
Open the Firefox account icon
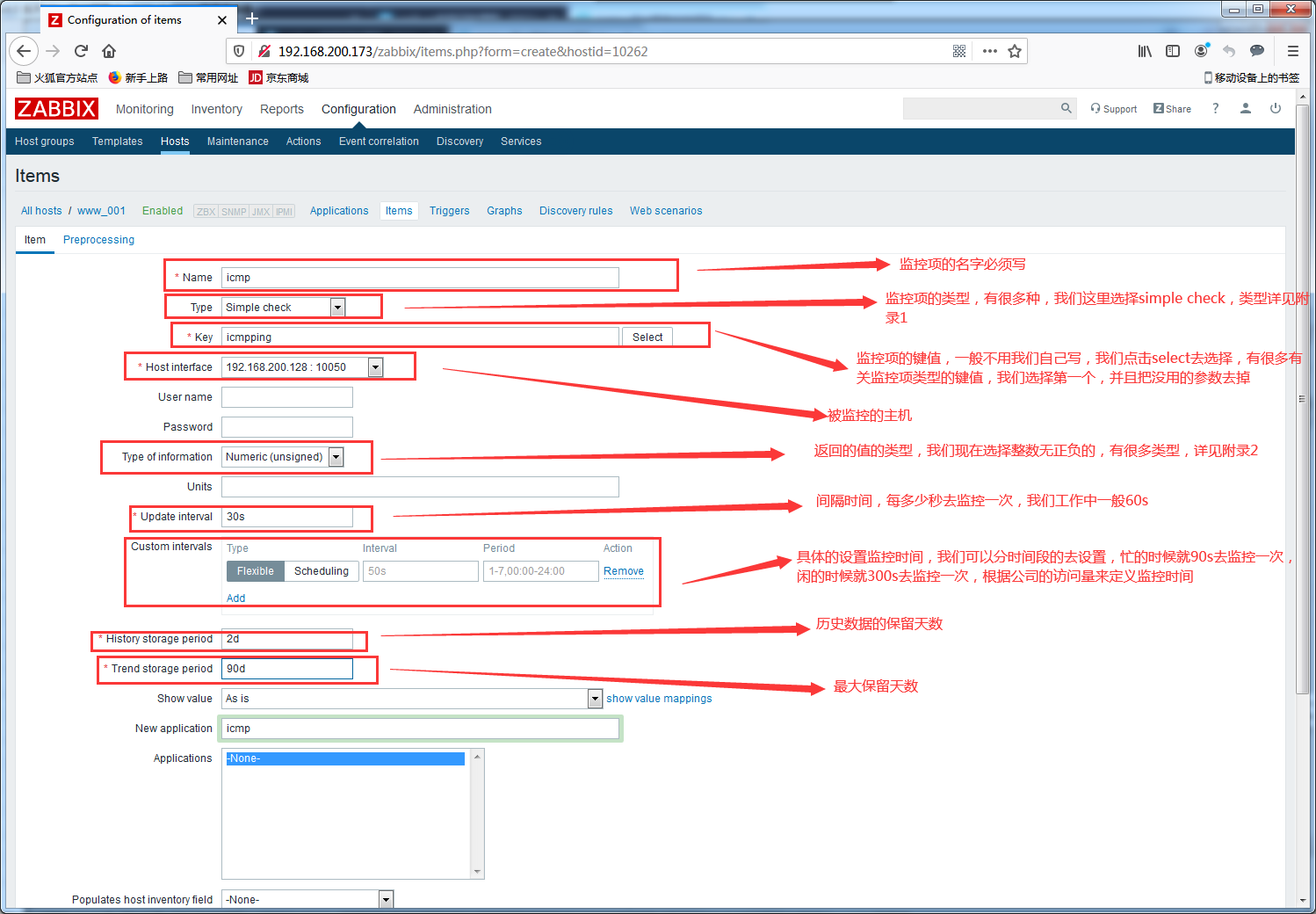pyautogui.click(x=1201, y=51)
